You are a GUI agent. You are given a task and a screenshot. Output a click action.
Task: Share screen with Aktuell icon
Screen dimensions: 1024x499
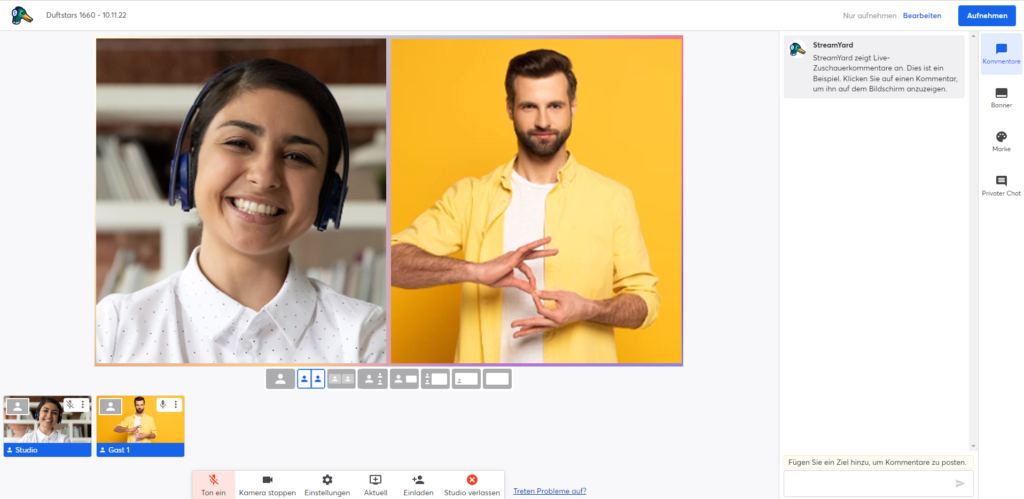pos(375,484)
